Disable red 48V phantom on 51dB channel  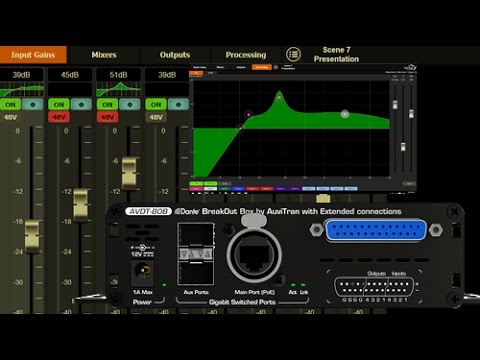click(x=107, y=117)
